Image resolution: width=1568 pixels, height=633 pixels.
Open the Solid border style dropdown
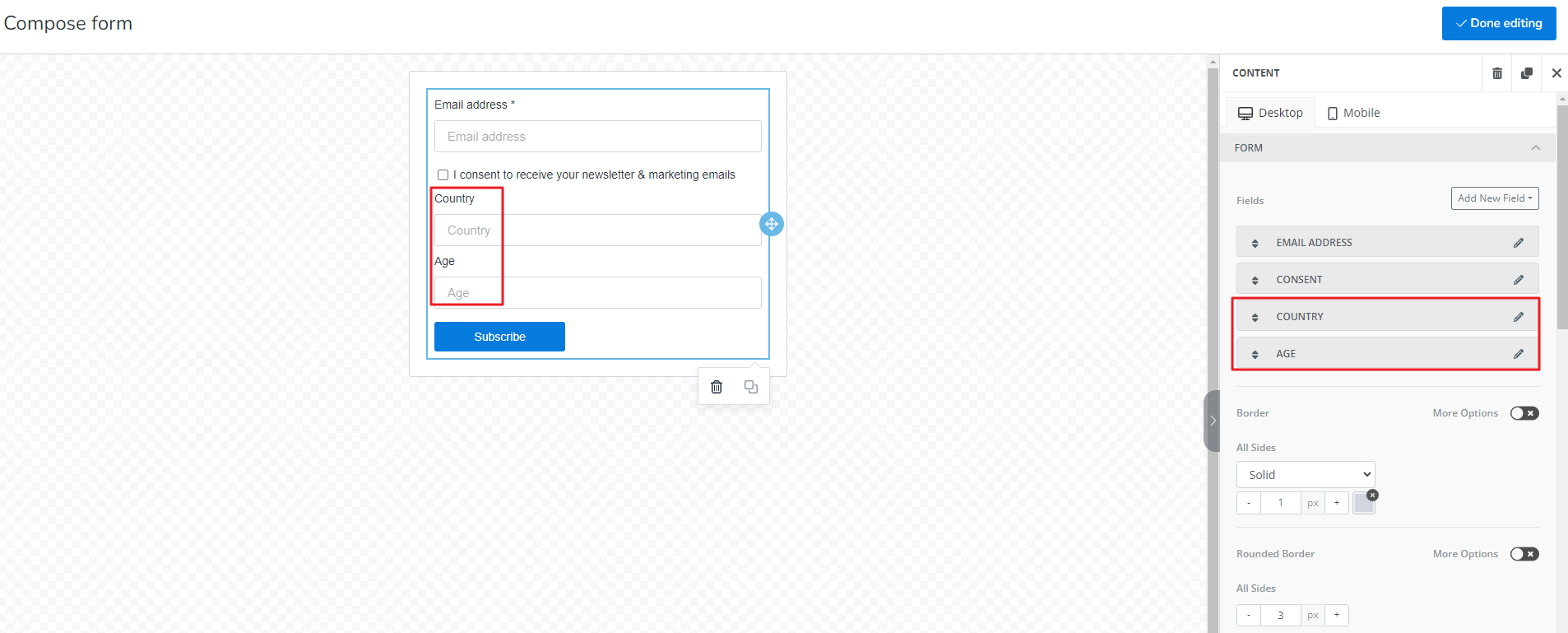click(x=1305, y=475)
